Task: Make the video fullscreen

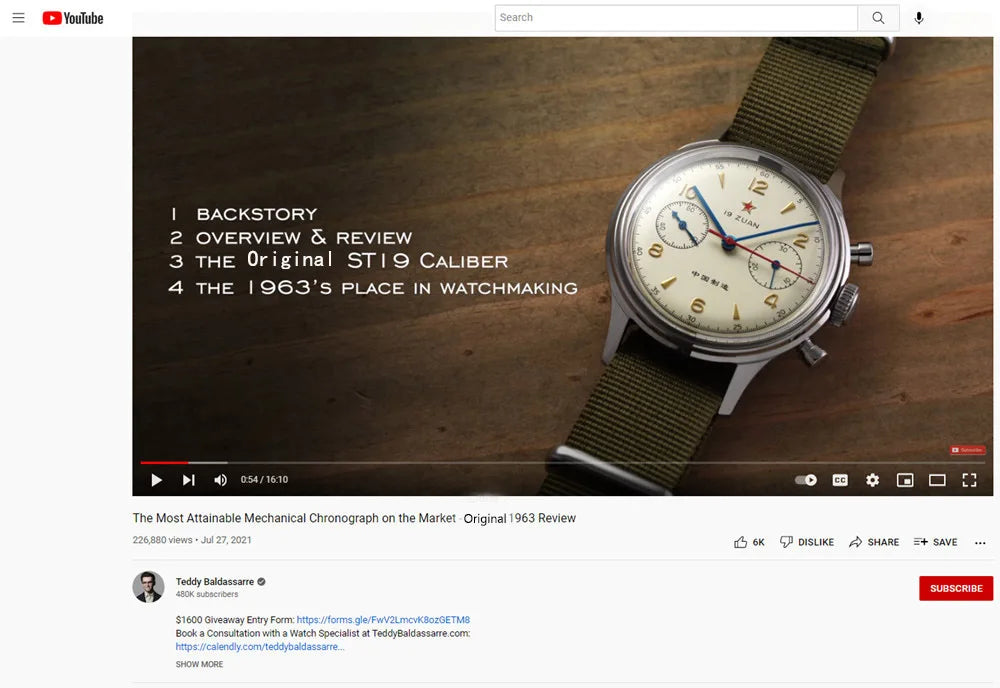Action: 969,480
